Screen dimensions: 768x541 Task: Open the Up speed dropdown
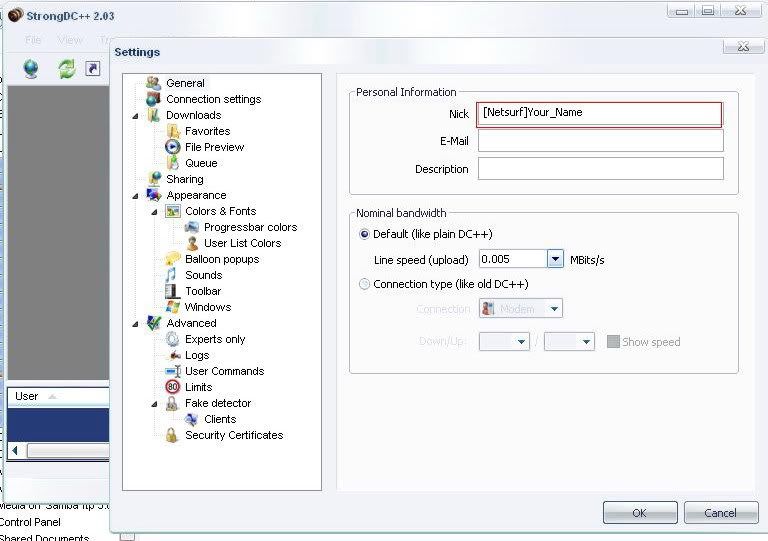tap(586, 341)
